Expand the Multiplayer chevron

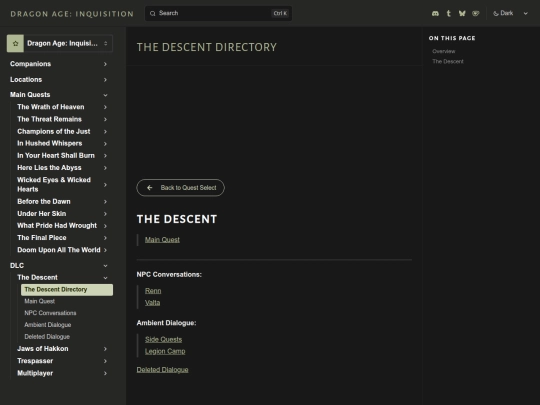click(x=105, y=373)
